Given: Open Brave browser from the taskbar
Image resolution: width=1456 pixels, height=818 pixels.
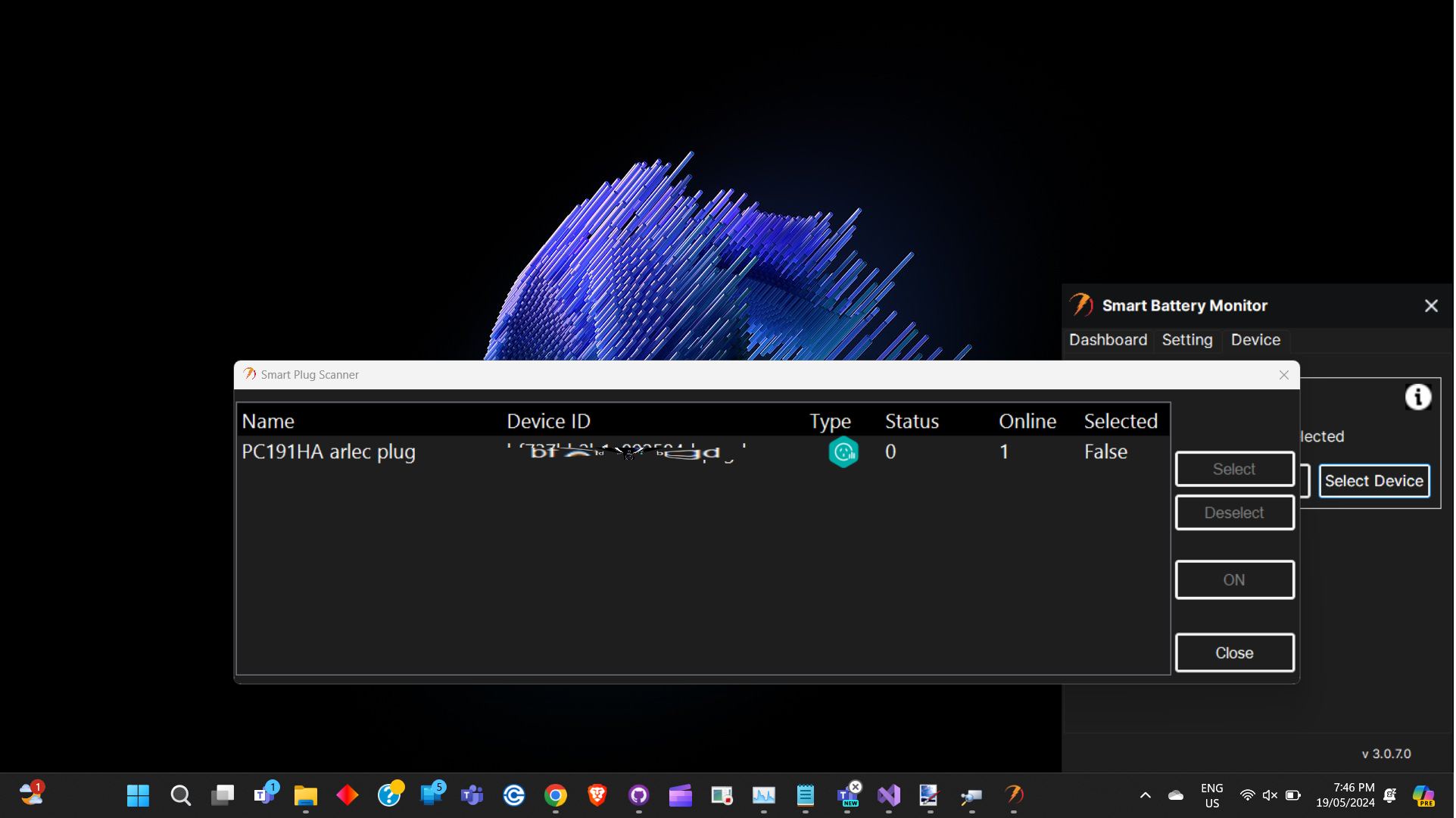Looking at the screenshot, I should (x=597, y=795).
